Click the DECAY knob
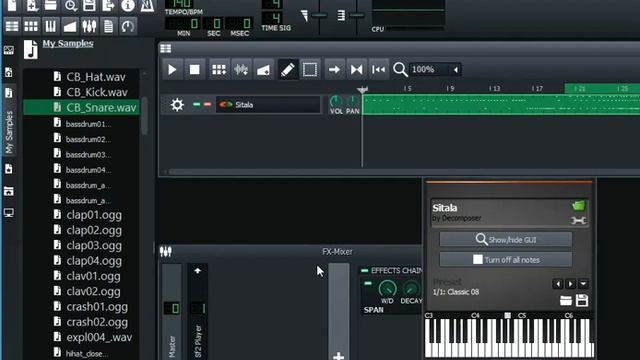 (x=411, y=289)
